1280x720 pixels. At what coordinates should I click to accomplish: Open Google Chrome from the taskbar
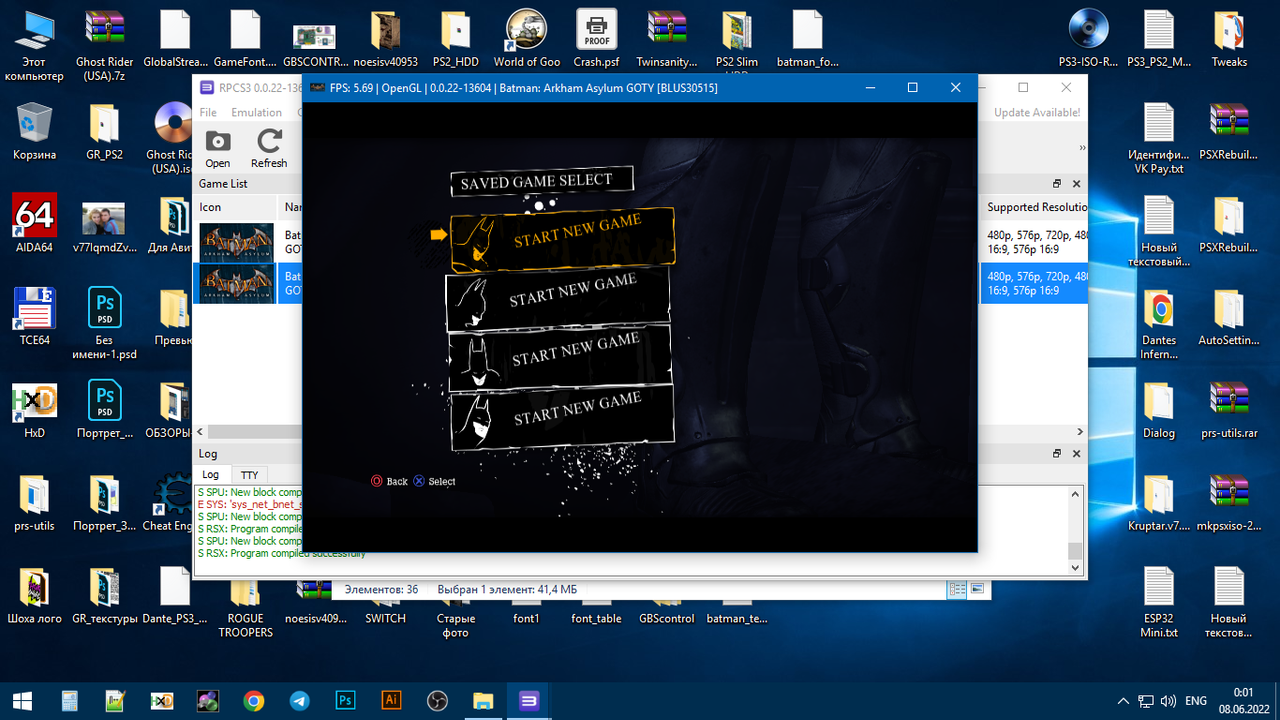(x=253, y=701)
